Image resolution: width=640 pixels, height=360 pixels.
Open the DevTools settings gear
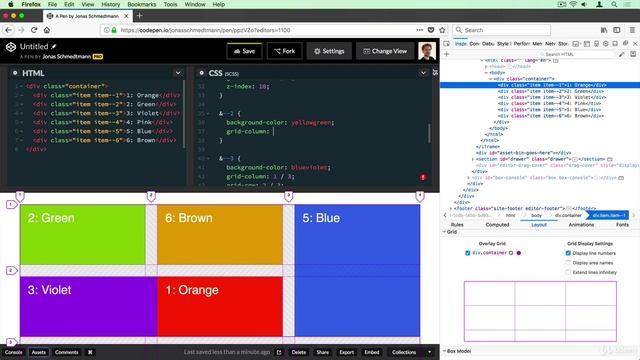[x=606, y=43]
